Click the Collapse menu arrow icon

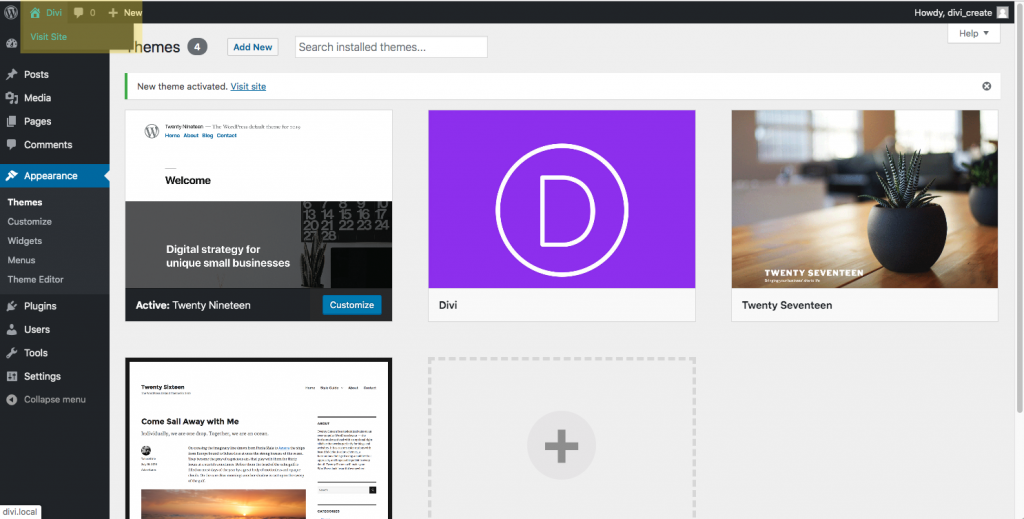click(11, 400)
